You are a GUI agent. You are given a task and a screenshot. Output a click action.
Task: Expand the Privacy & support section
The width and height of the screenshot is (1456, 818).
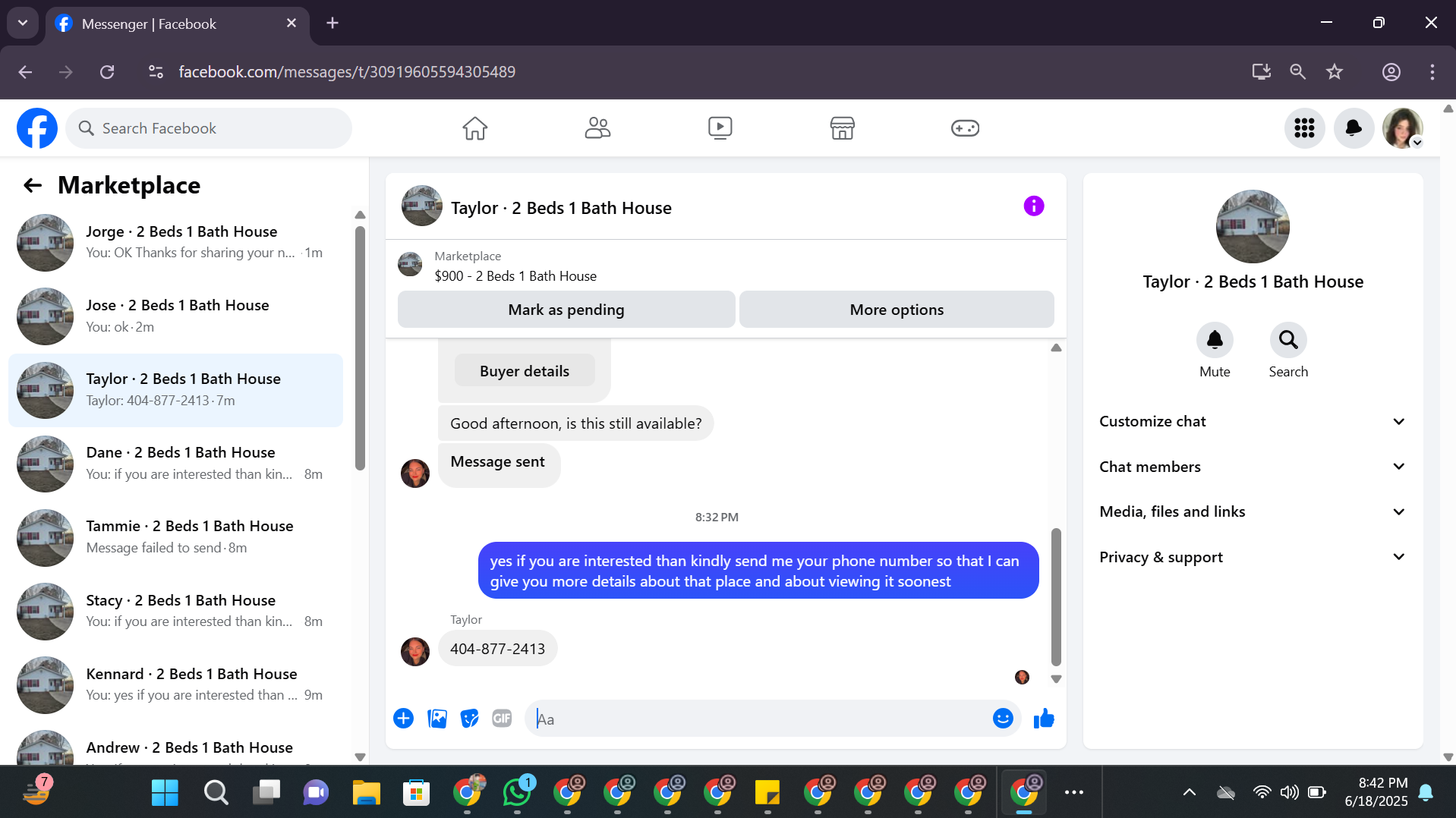[1253, 557]
